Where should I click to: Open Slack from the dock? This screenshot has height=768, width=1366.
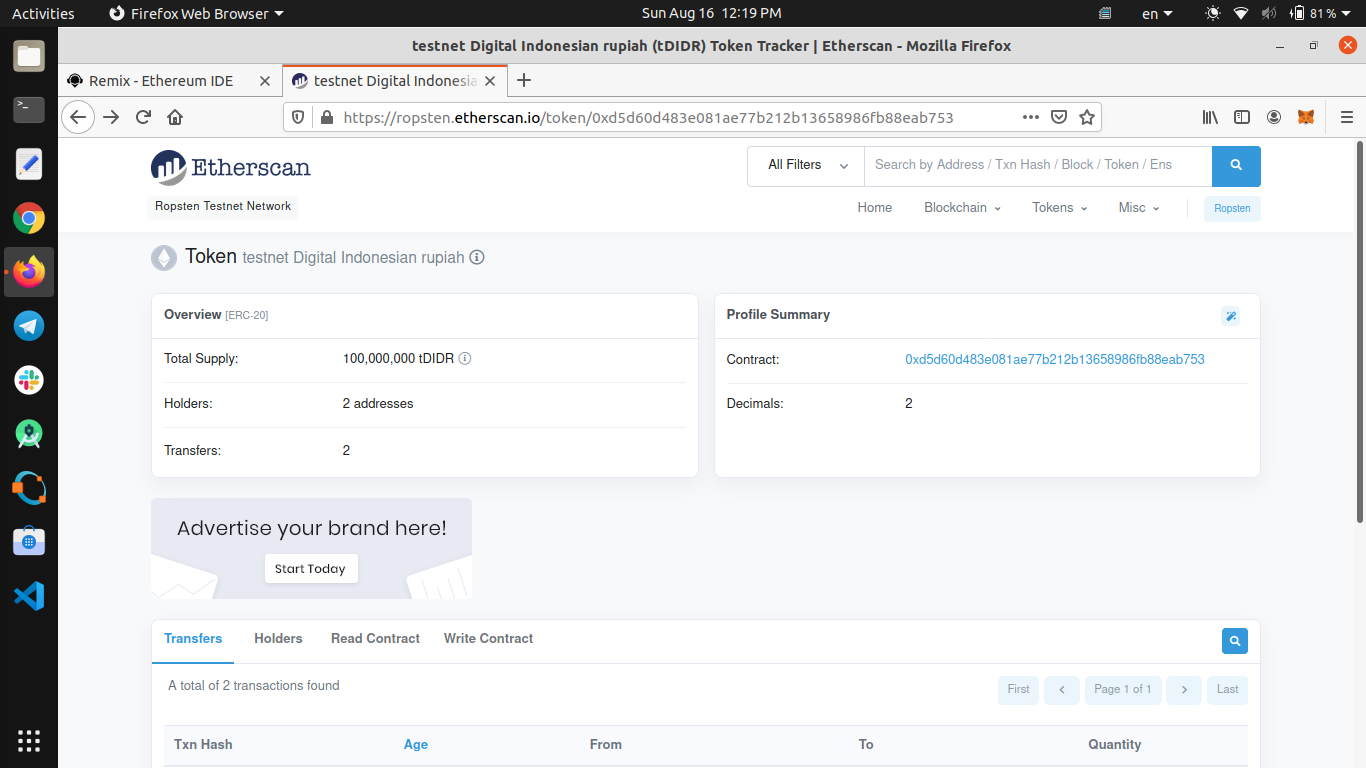coord(29,380)
